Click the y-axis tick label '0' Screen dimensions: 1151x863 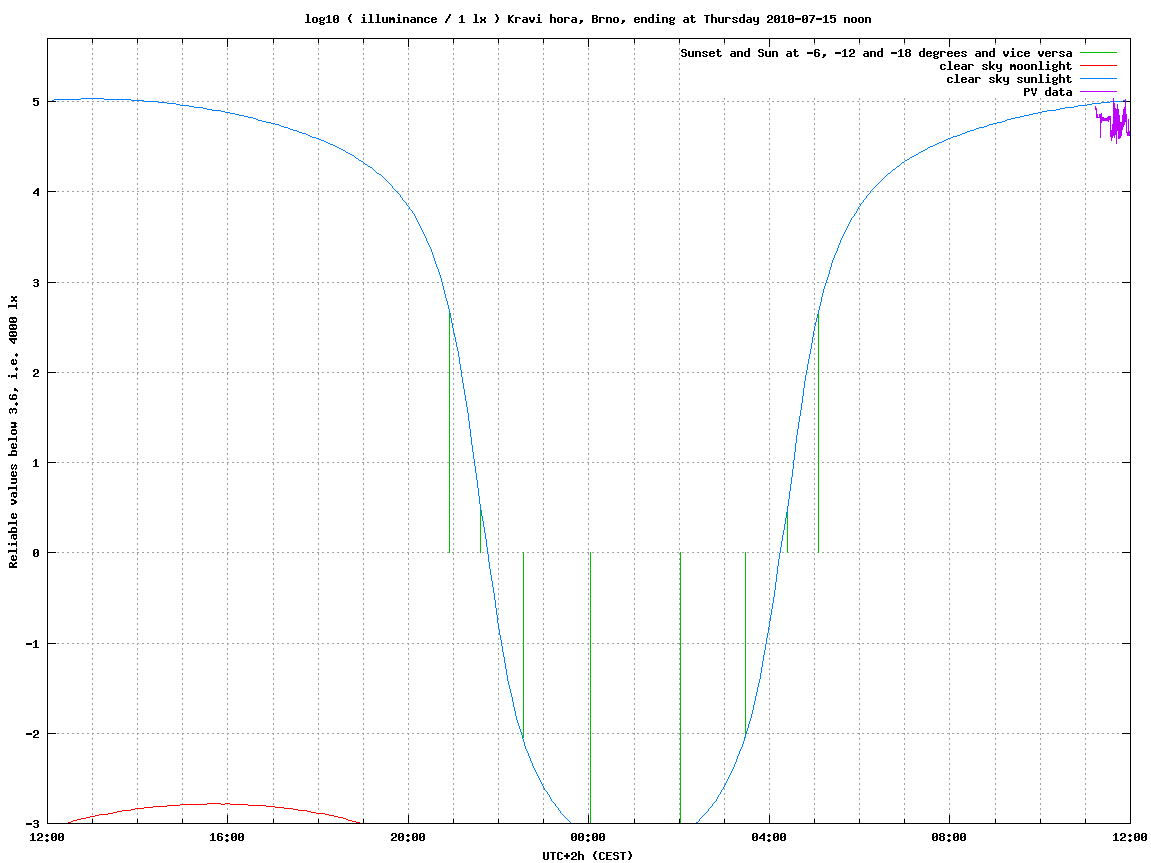click(36, 553)
